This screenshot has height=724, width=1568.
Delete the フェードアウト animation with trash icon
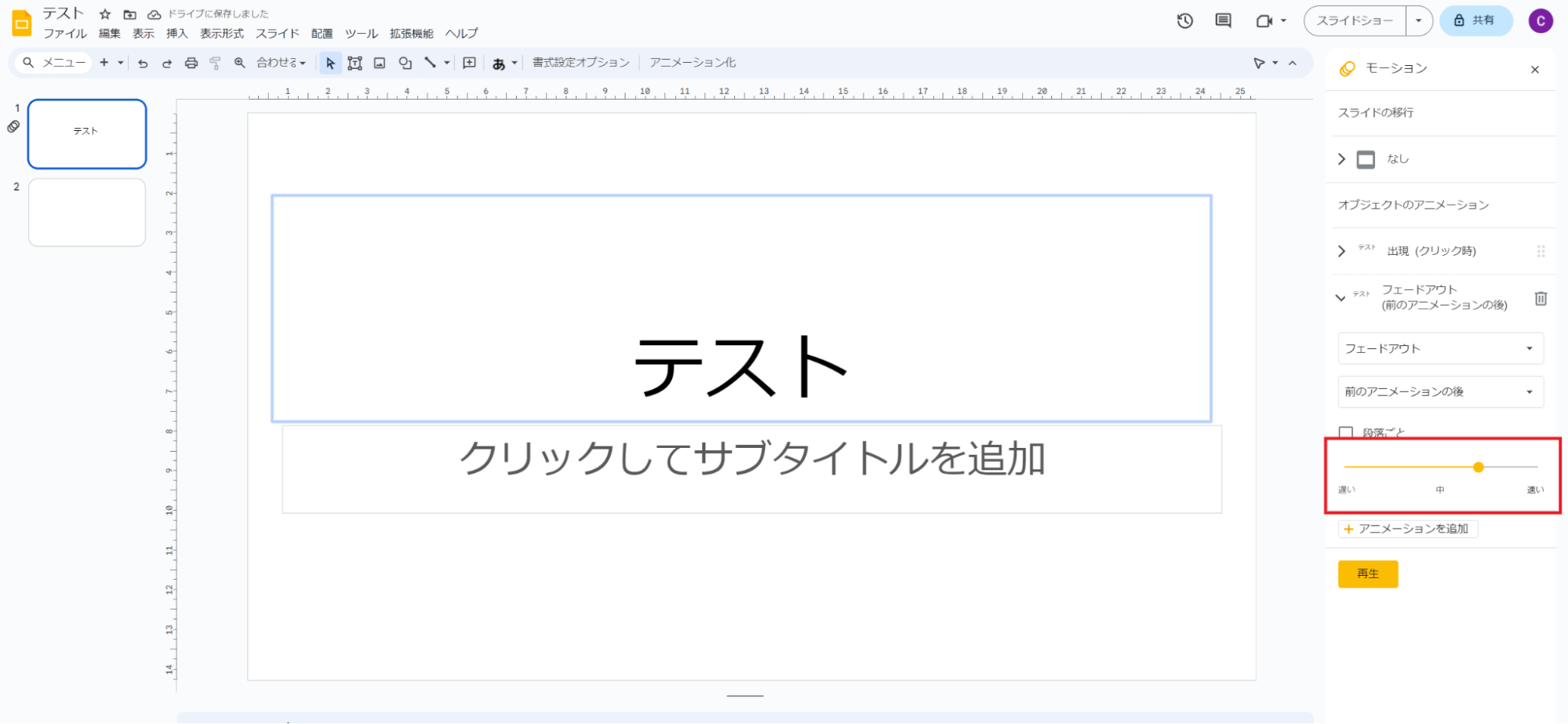1541,298
